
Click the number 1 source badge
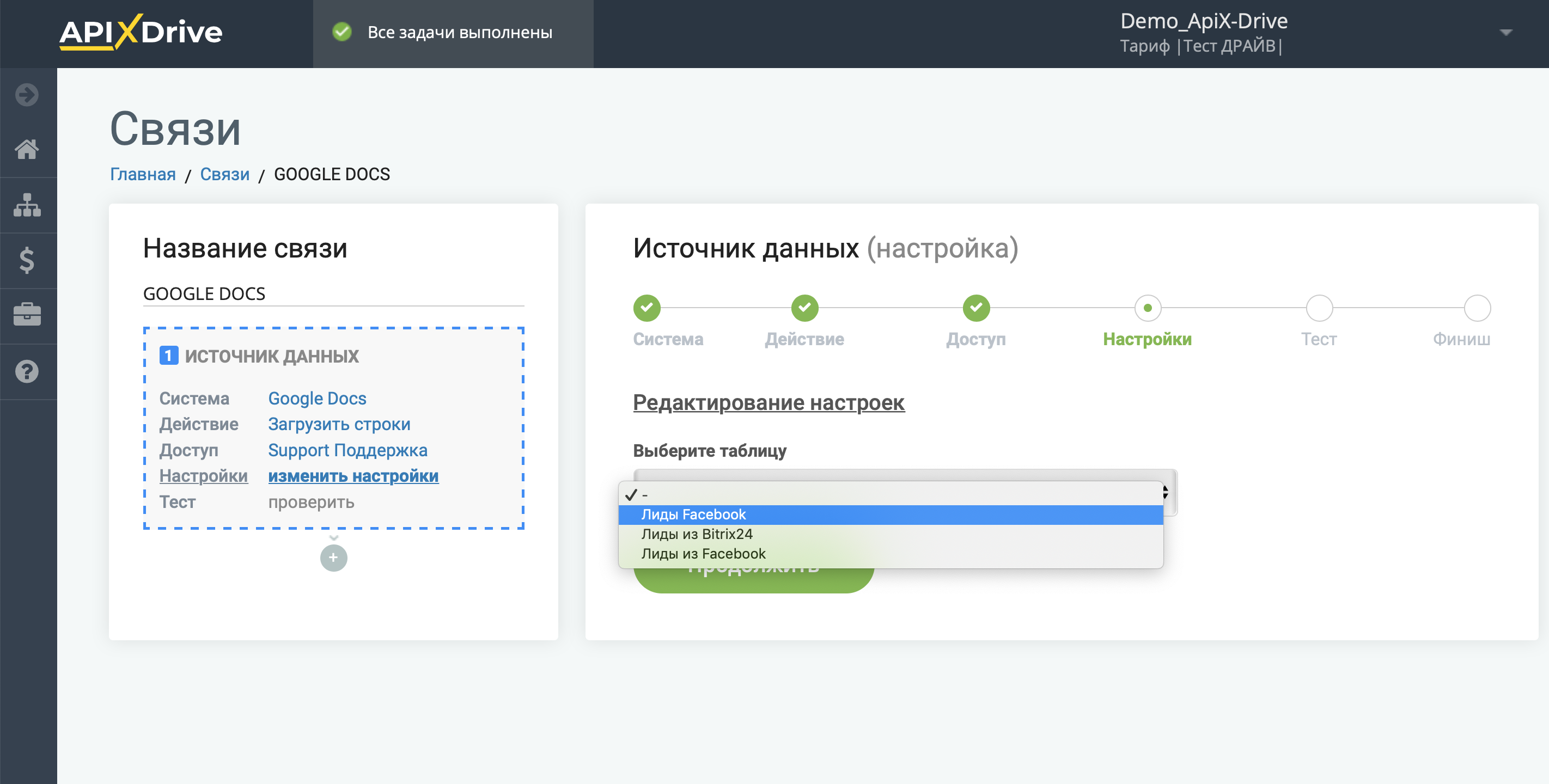[168, 356]
